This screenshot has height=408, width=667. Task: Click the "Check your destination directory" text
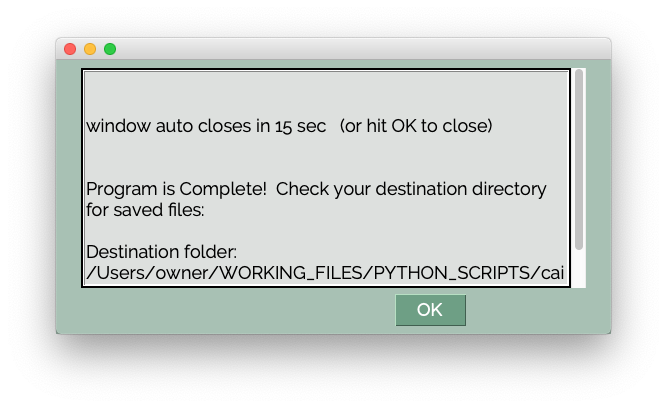click(411, 189)
